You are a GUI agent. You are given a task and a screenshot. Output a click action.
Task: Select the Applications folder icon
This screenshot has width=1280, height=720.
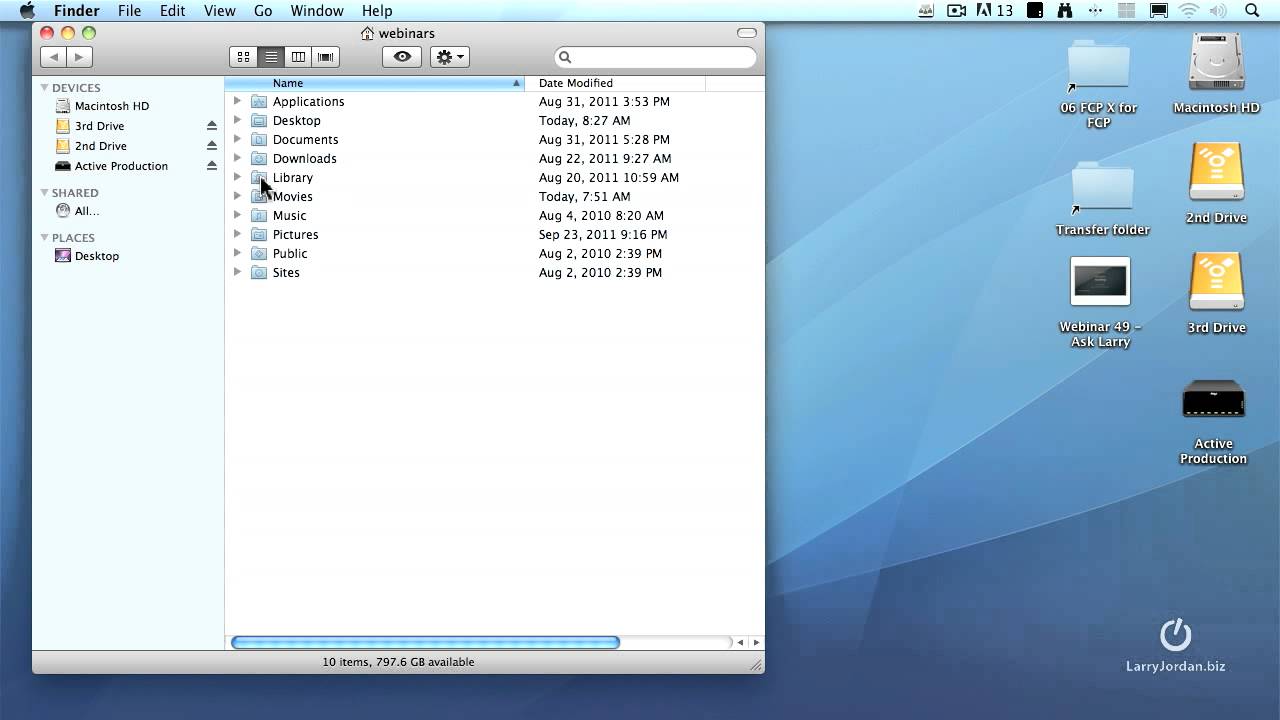(259, 101)
